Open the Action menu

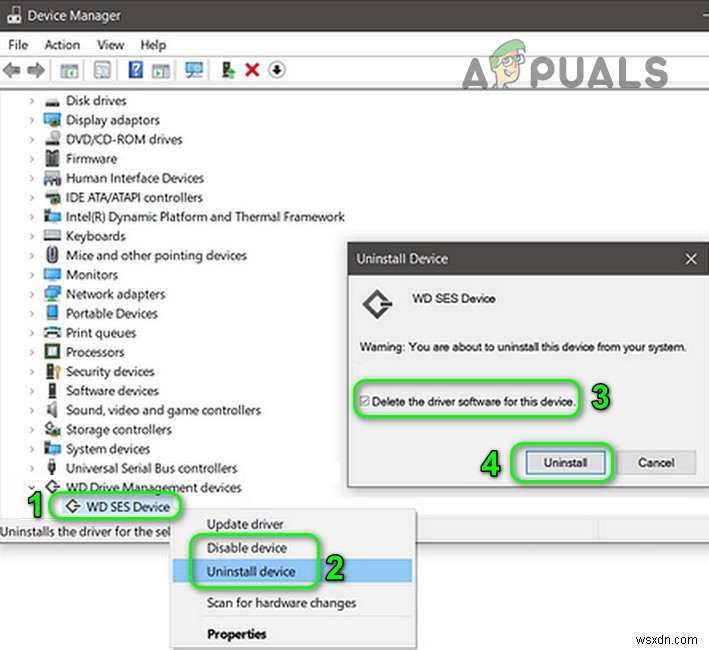click(62, 45)
